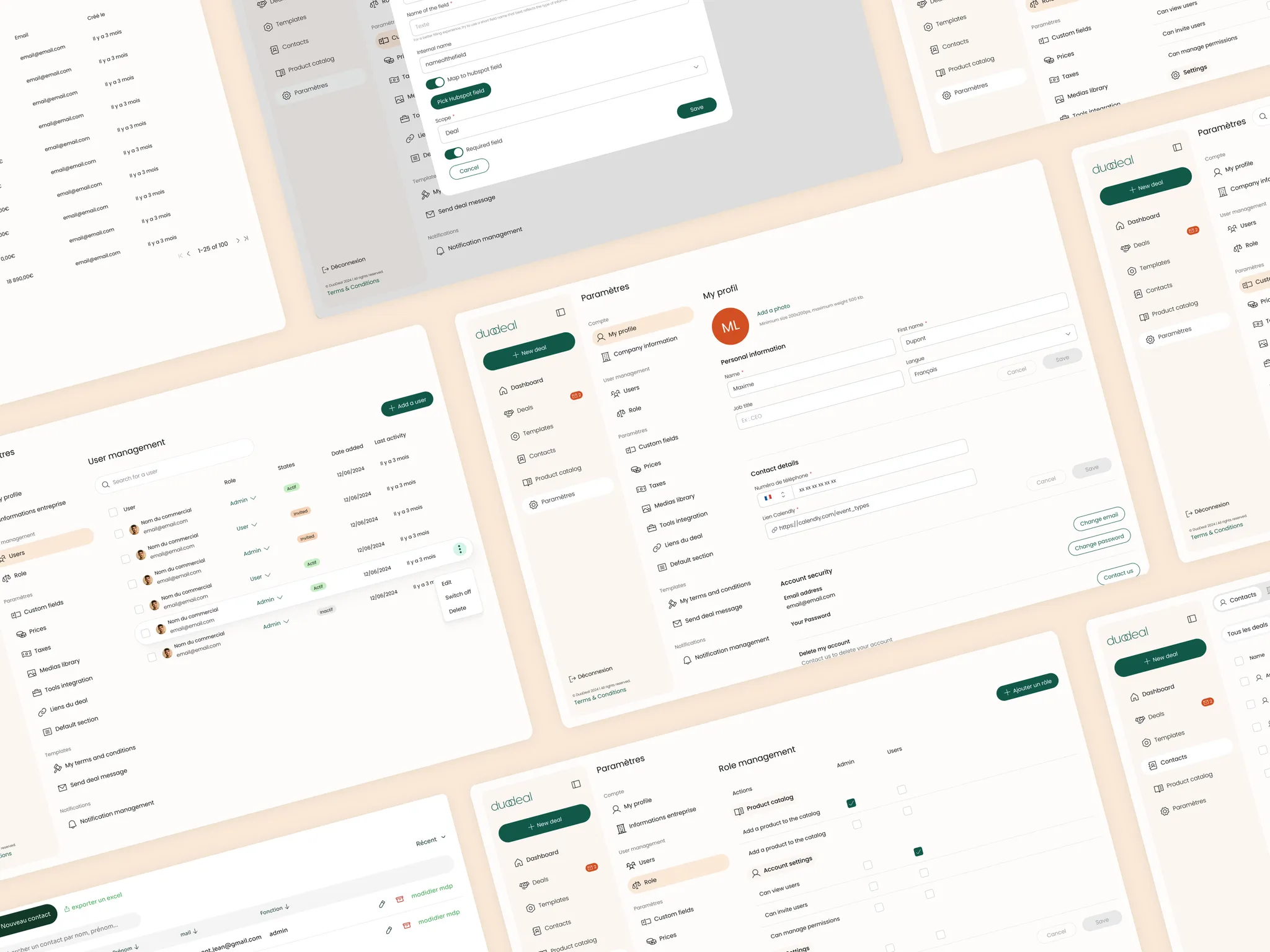Toggle the 'Required field' switch
The image size is (1270, 952).
point(454,153)
